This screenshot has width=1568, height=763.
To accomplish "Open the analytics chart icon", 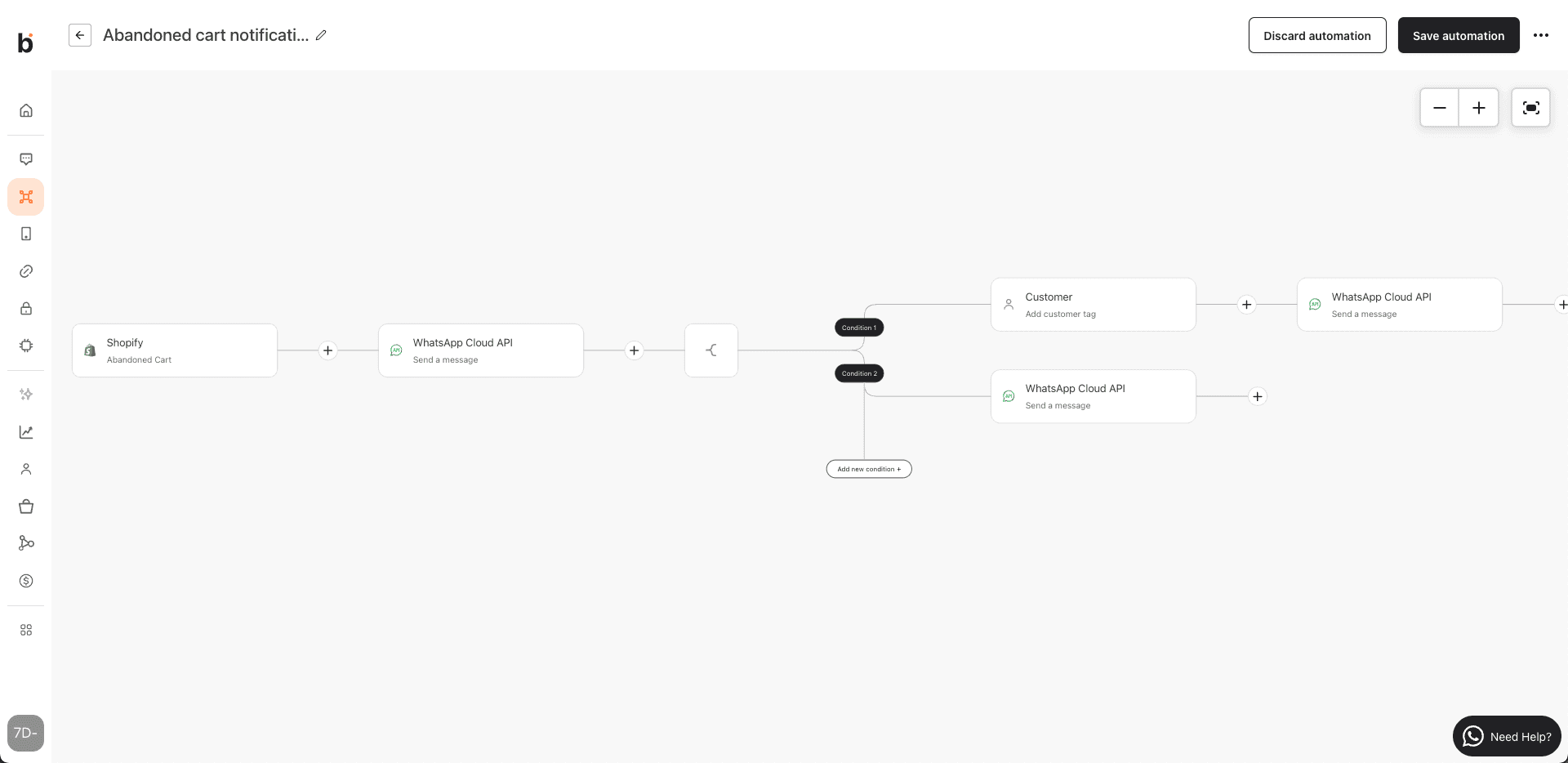I will tap(25, 431).
